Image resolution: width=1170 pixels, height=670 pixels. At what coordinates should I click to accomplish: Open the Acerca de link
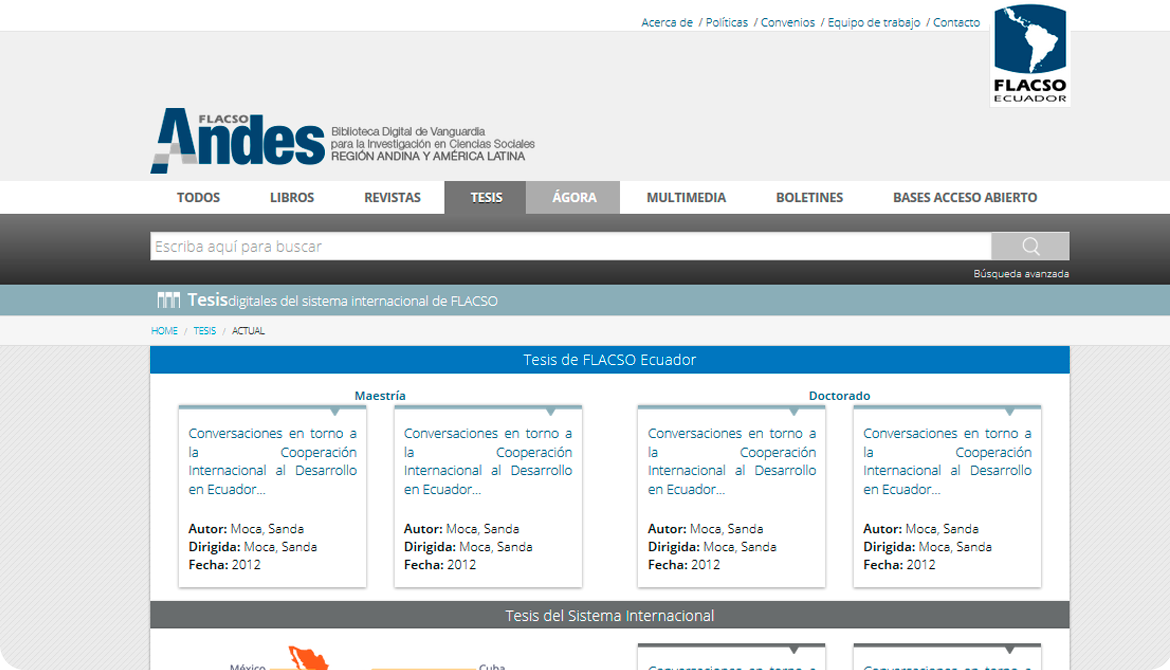pyautogui.click(x=667, y=22)
